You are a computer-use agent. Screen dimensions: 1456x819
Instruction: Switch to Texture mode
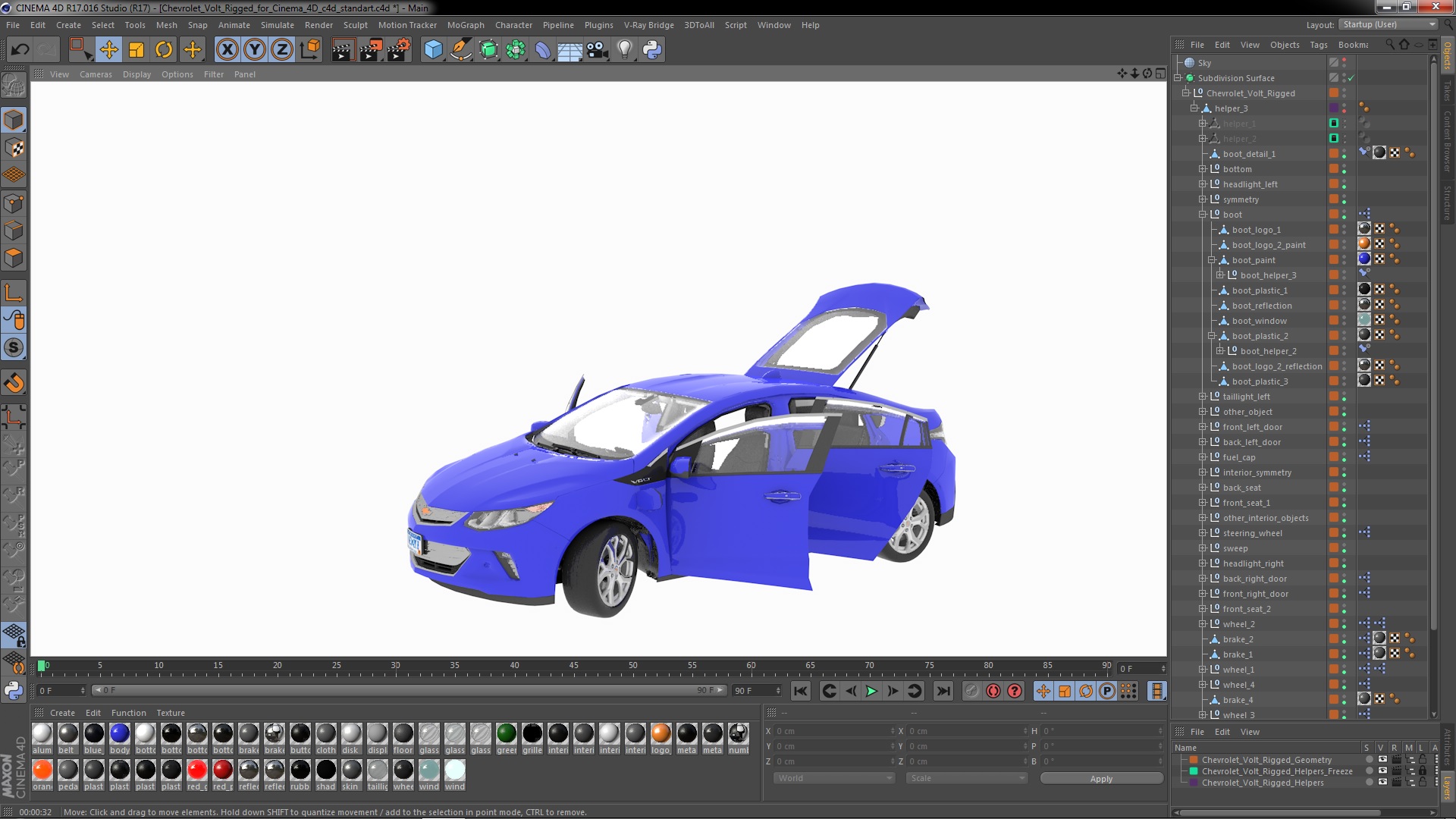[14, 148]
